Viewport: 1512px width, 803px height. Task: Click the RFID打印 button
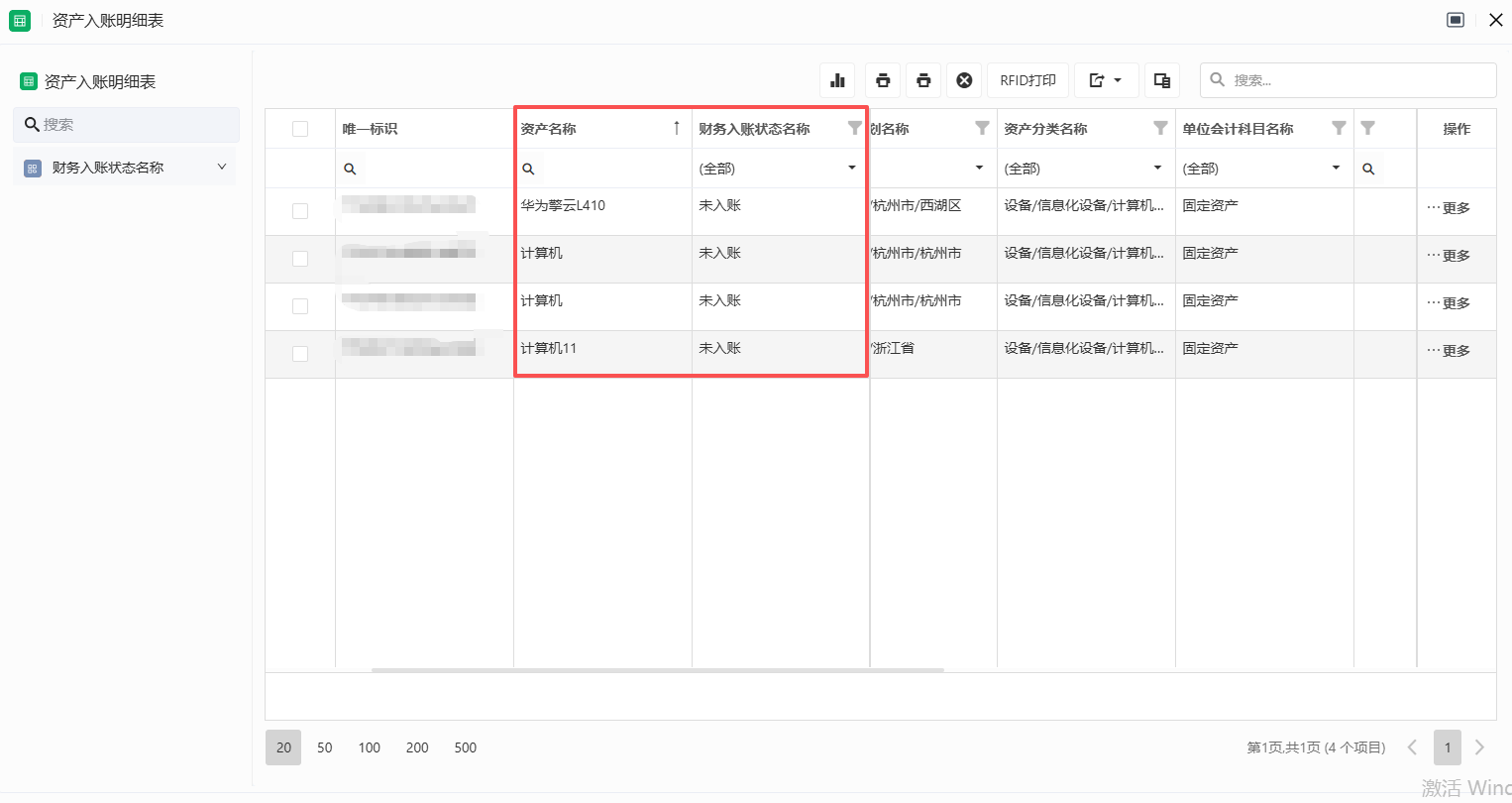point(1027,80)
